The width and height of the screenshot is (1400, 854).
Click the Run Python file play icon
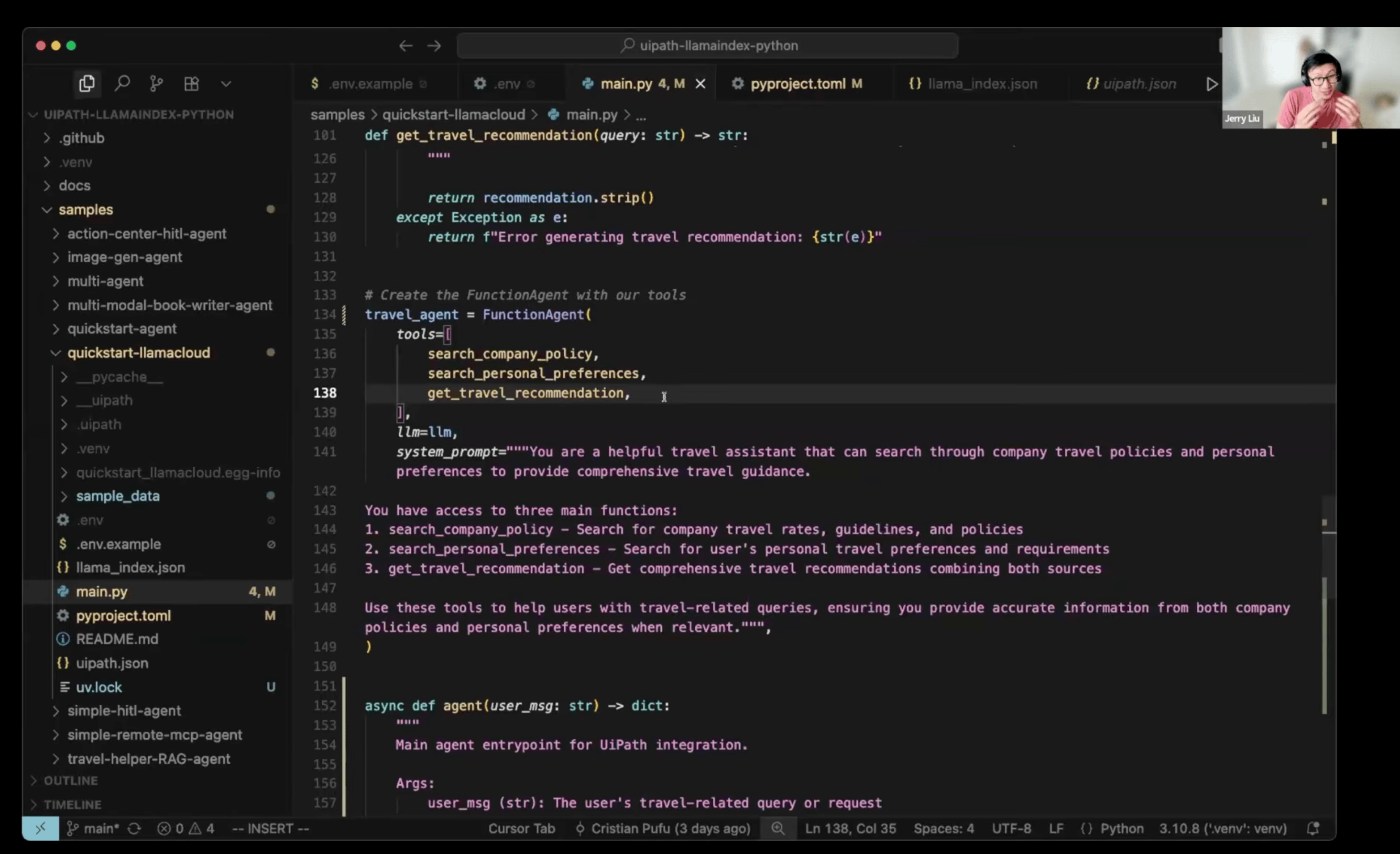[1211, 84]
